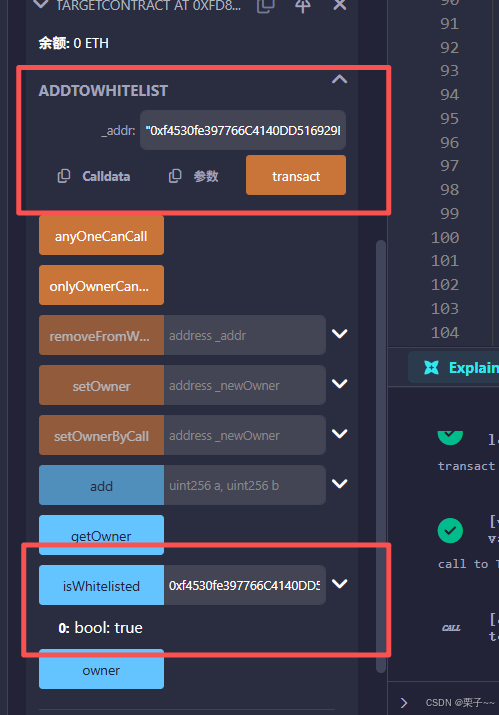Run the setOwnerByCall function button
Image resolution: width=499 pixels, height=715 pixels.
[101, 435]
